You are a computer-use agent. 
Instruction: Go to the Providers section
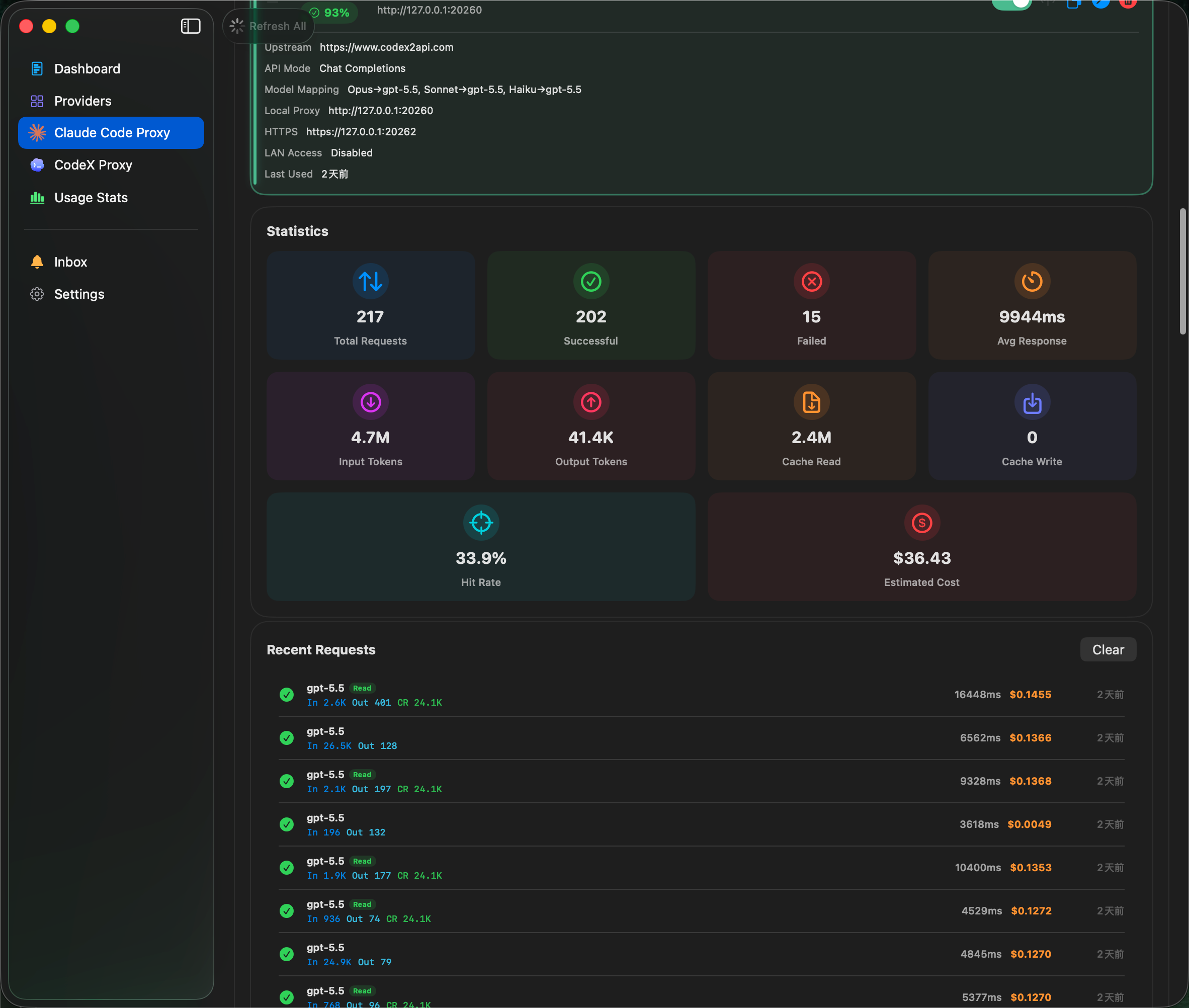tap(111, 101)
